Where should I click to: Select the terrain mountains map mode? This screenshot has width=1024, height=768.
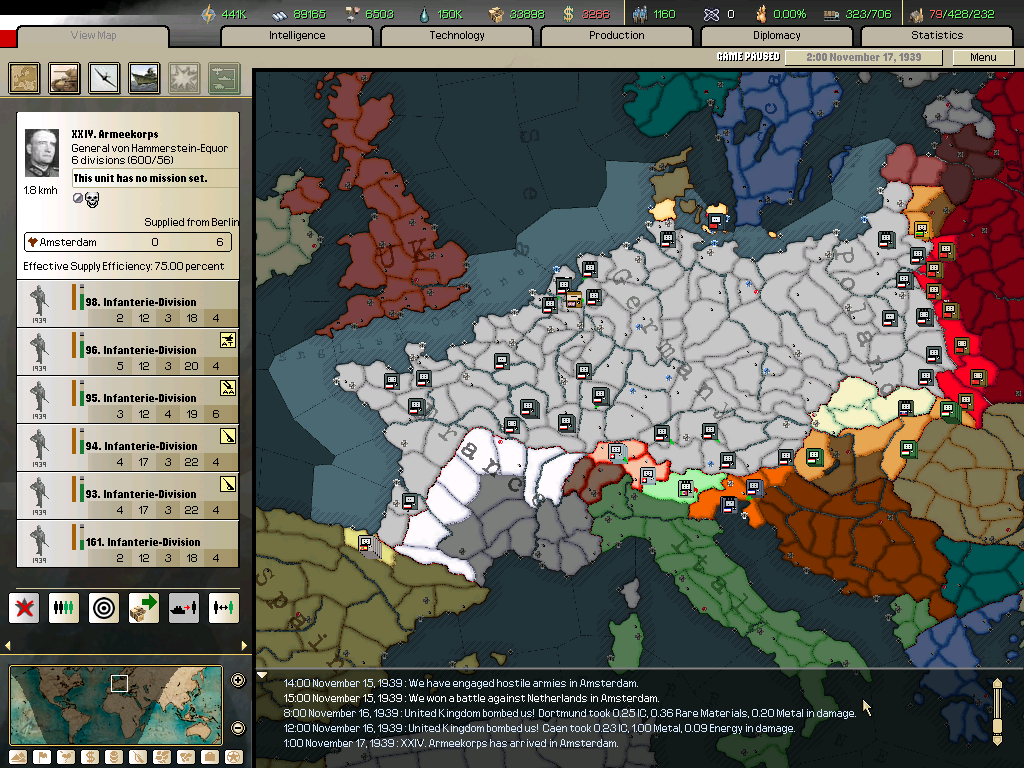click(x=18, y=757)
